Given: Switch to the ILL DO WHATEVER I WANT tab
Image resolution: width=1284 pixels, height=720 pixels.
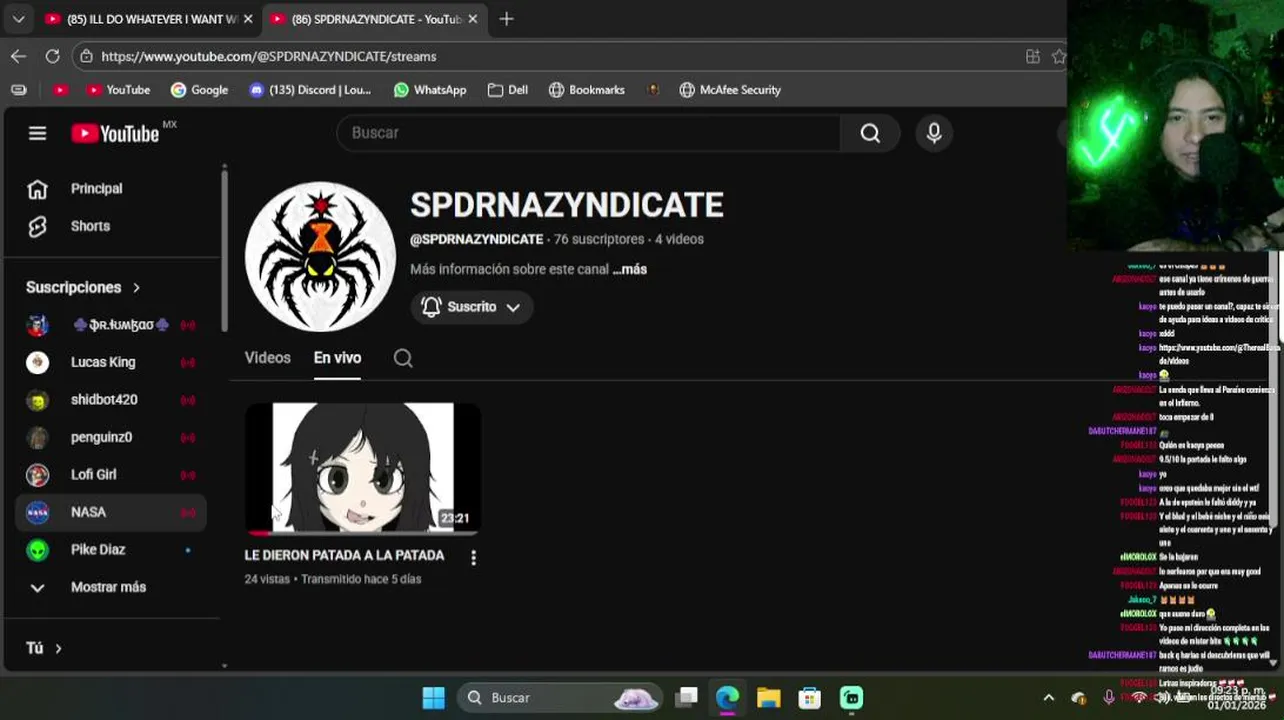Looking at the screenshot, I should 148,19.
